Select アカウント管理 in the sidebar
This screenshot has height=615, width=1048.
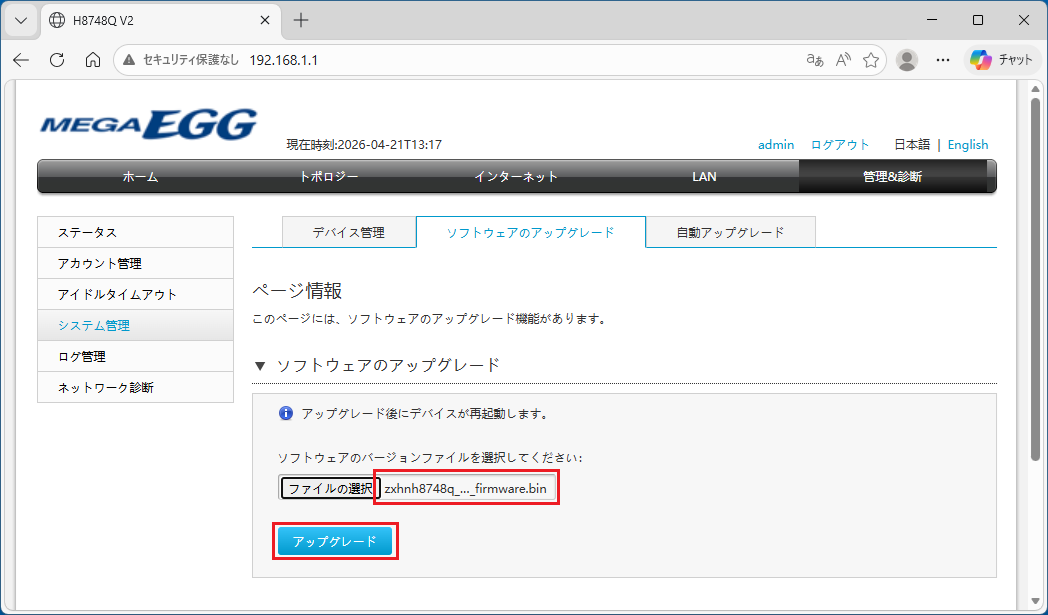pos(136,263)
